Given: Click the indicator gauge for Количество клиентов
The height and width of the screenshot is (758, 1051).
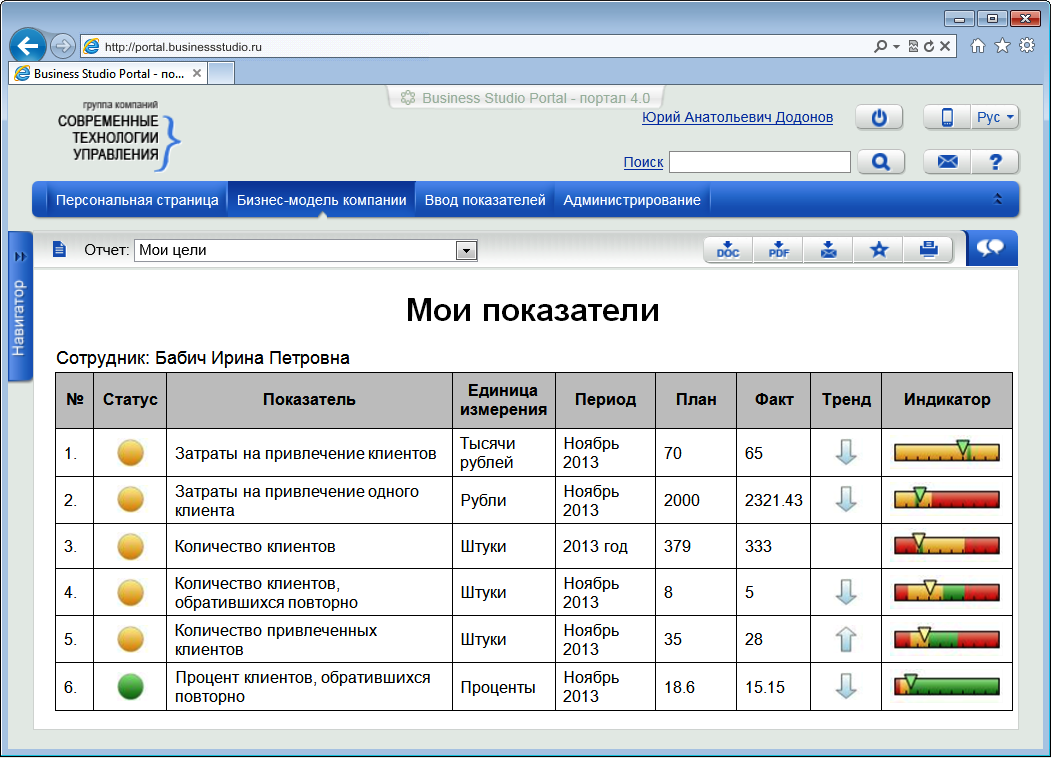Looking at the screenshot, I should (946, 546).
